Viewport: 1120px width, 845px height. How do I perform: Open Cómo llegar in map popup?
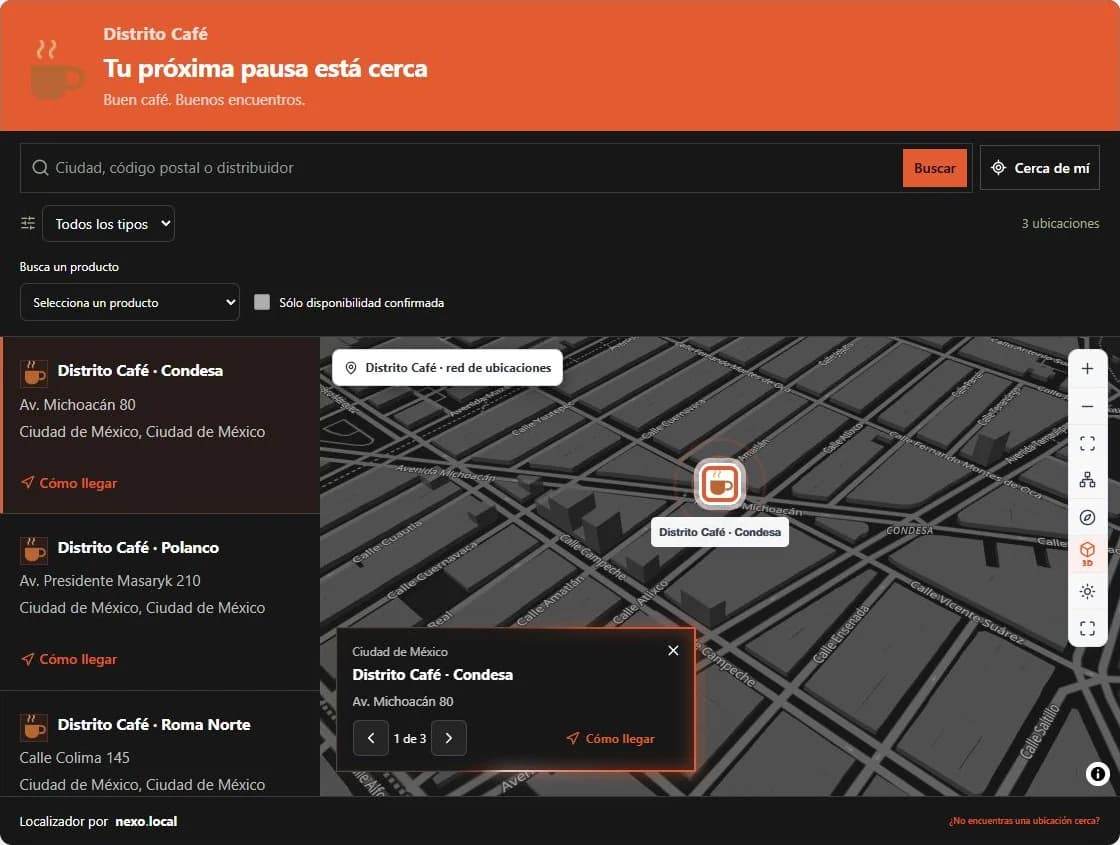(x=611, y=739)
